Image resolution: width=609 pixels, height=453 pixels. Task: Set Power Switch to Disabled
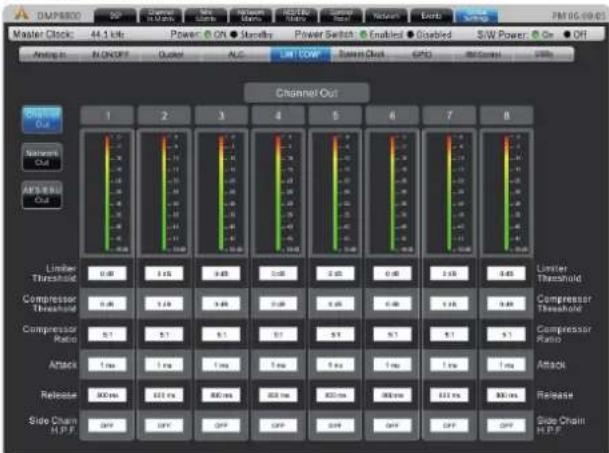click(x=411, y=35)
